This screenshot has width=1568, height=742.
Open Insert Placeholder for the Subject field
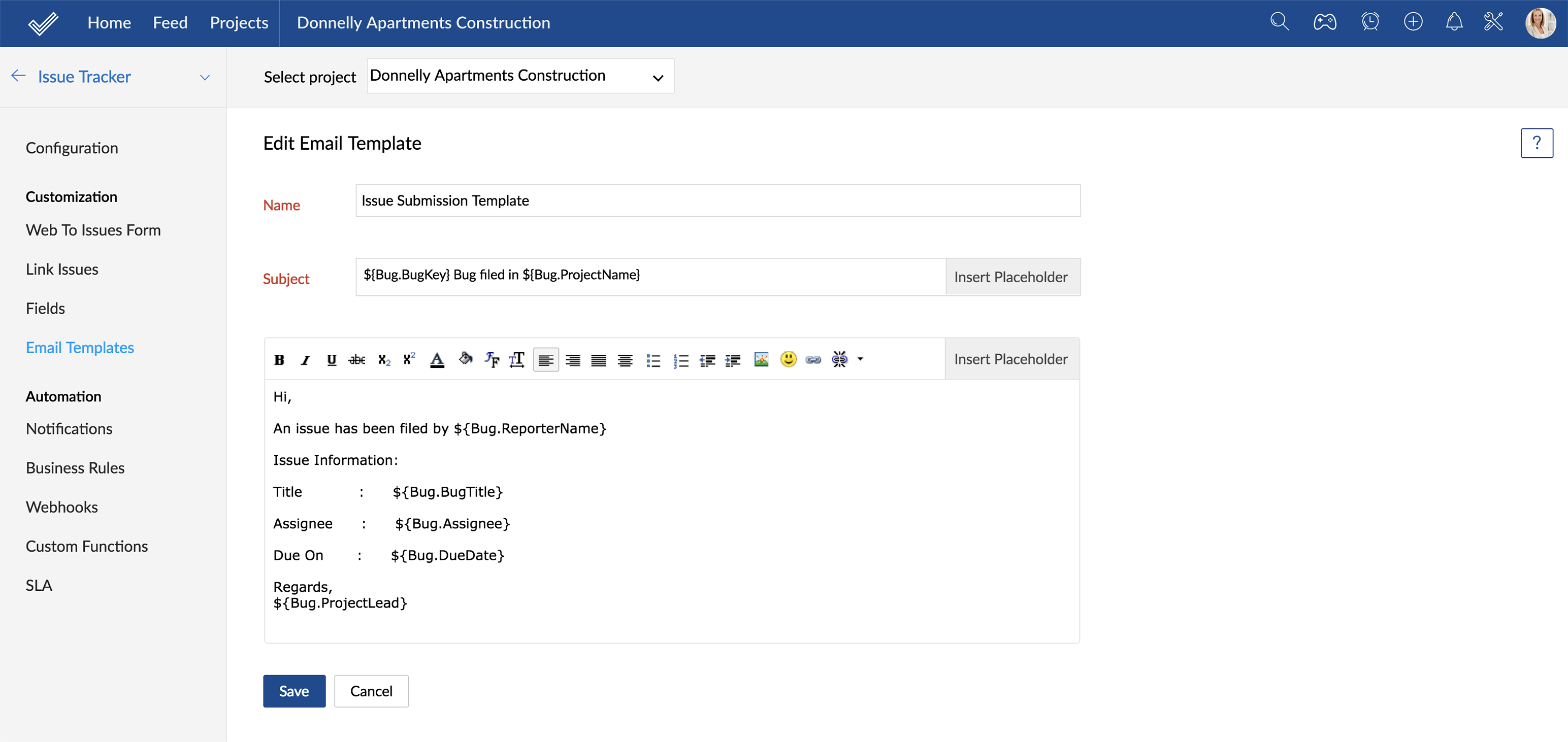pyautogui.click(x=1011, y=277)
